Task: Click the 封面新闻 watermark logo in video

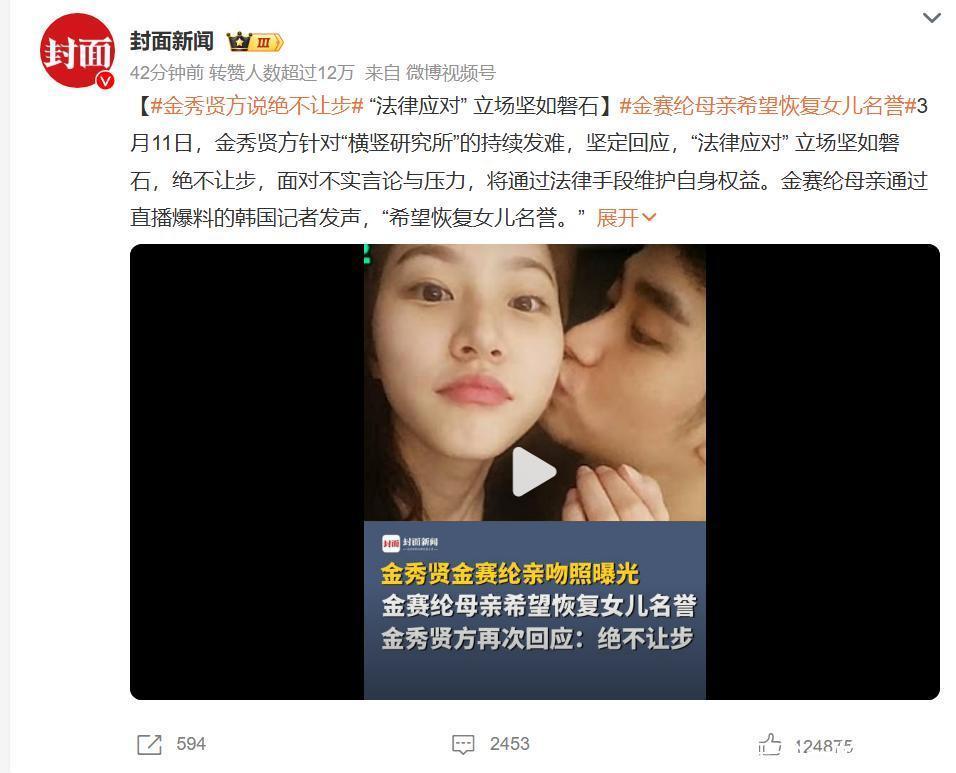Action: [410, 543]
